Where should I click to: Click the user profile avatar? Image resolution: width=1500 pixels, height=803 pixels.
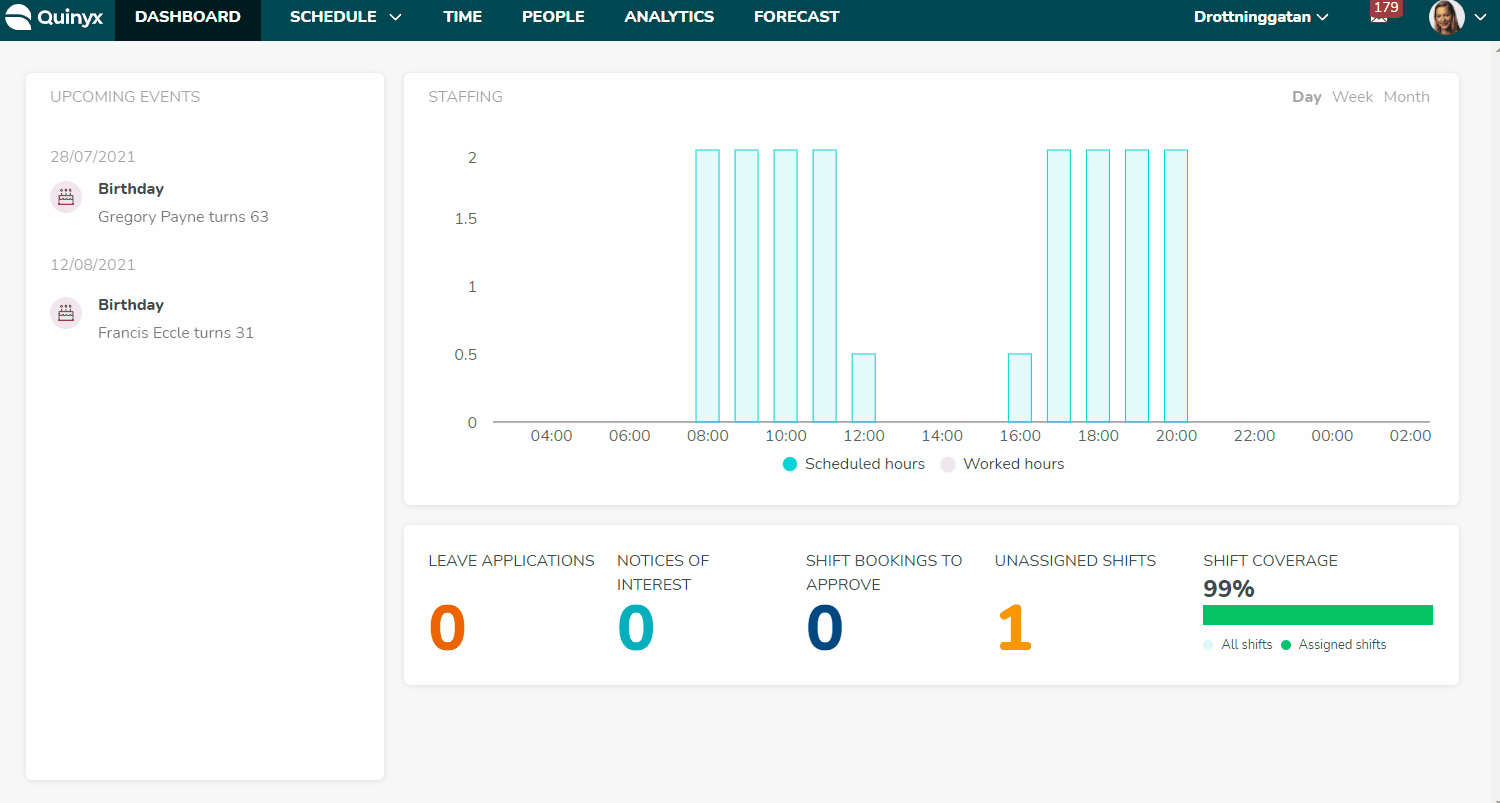tap(1446, 17)
